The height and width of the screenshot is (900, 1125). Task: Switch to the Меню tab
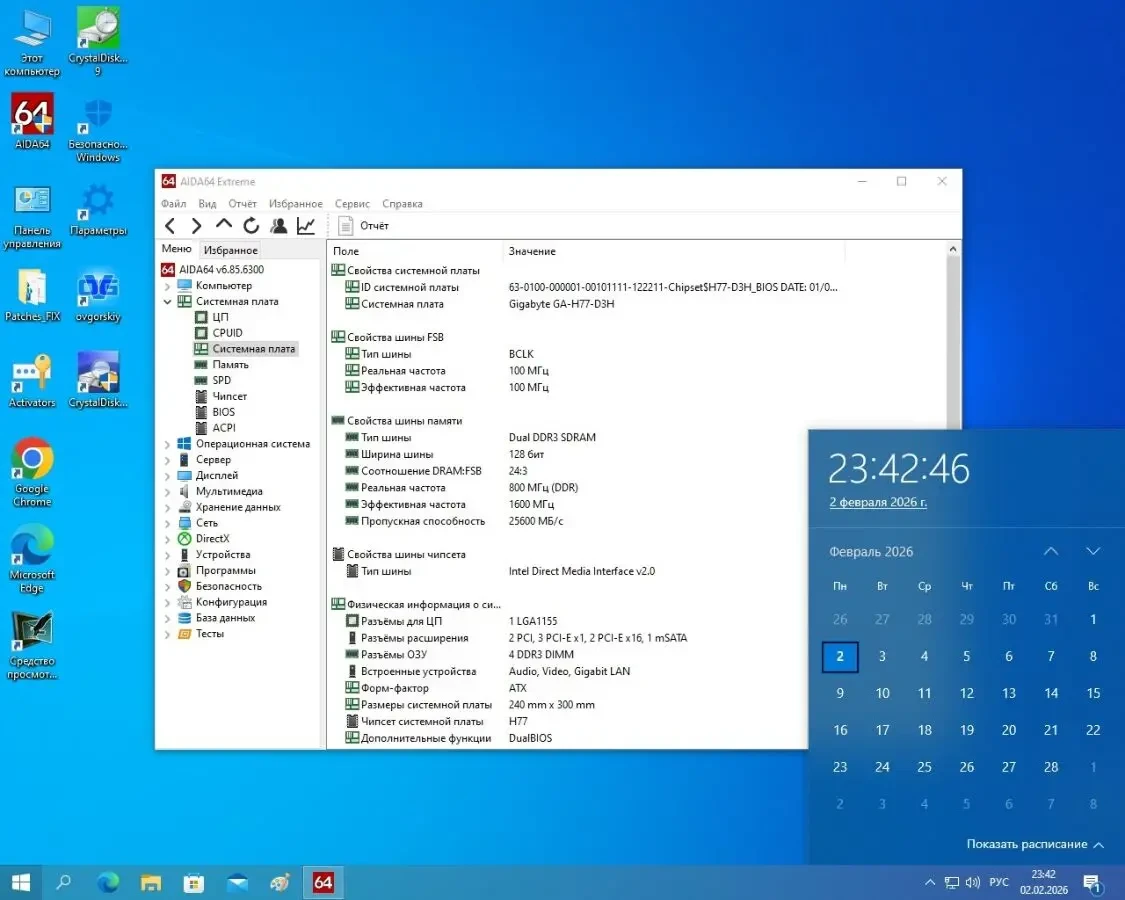(176, 249)
